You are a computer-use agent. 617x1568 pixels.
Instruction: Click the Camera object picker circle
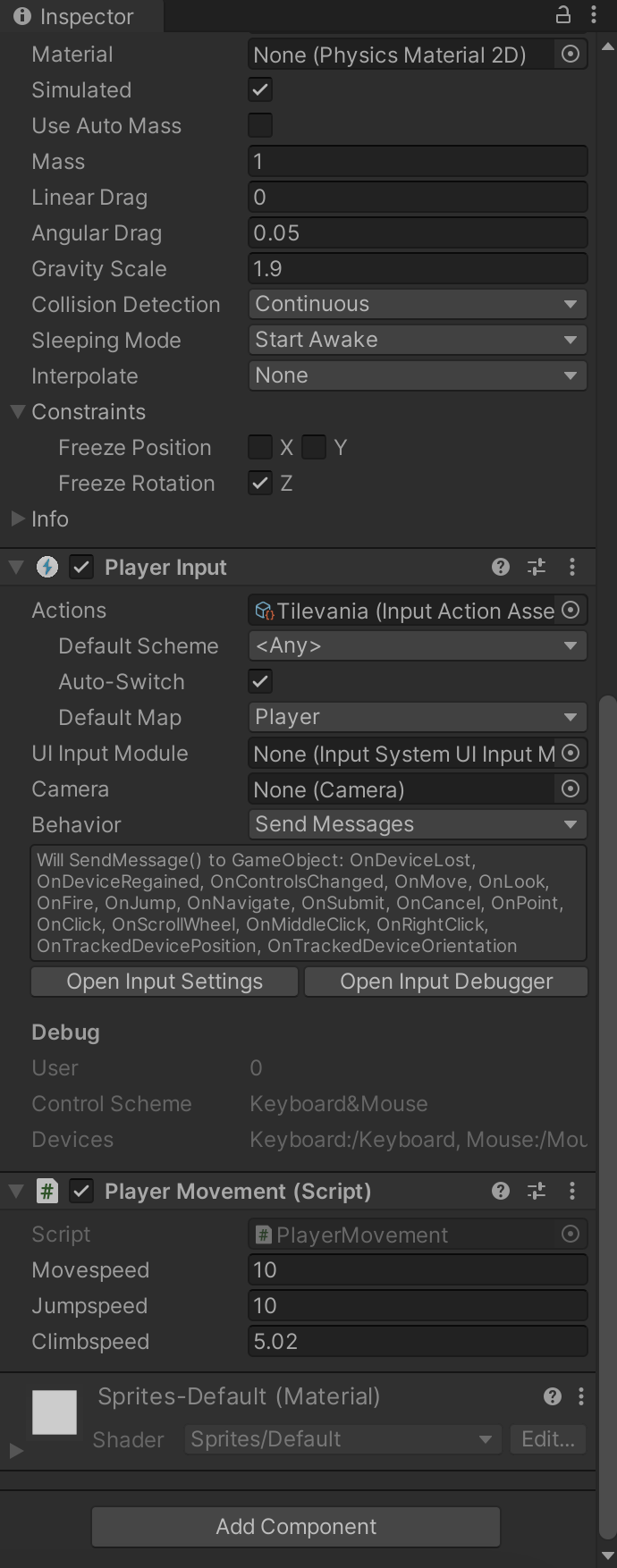571,788
